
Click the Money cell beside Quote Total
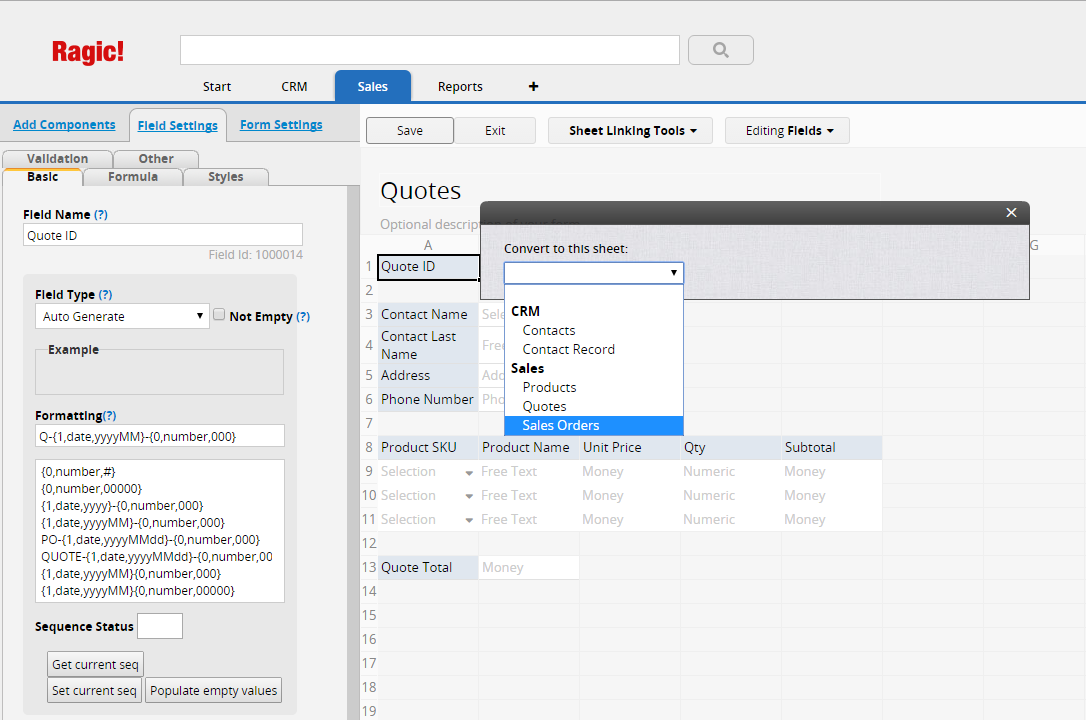point(529,568)
